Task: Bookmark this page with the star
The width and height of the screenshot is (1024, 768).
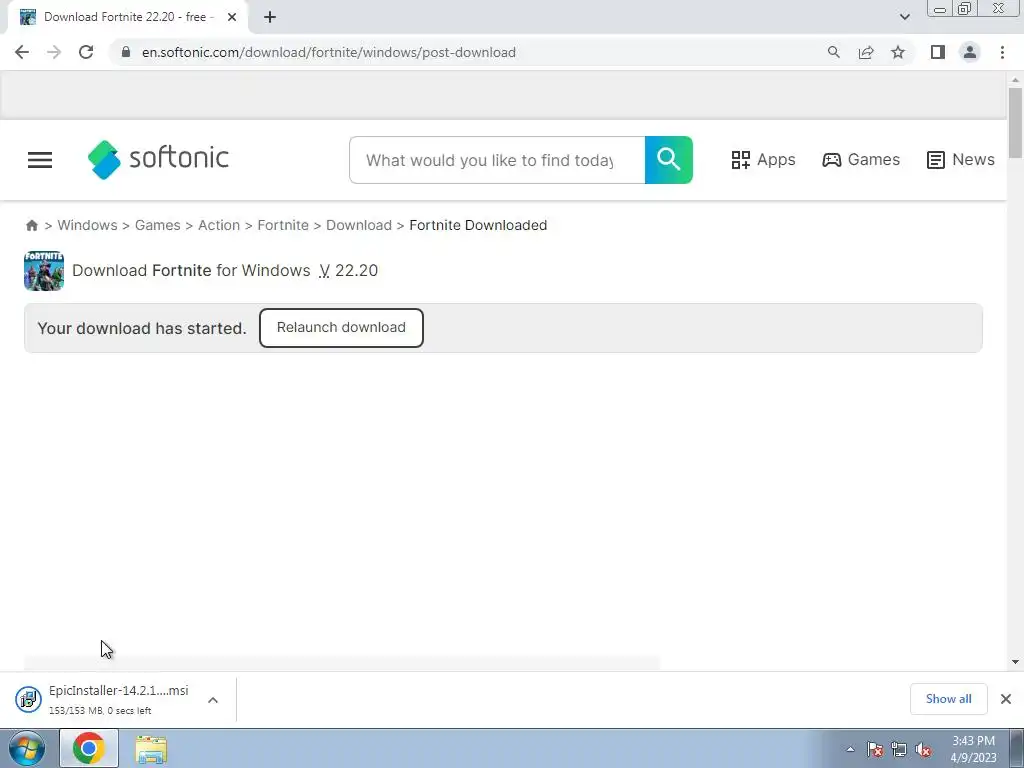Action: coord(898,52)
